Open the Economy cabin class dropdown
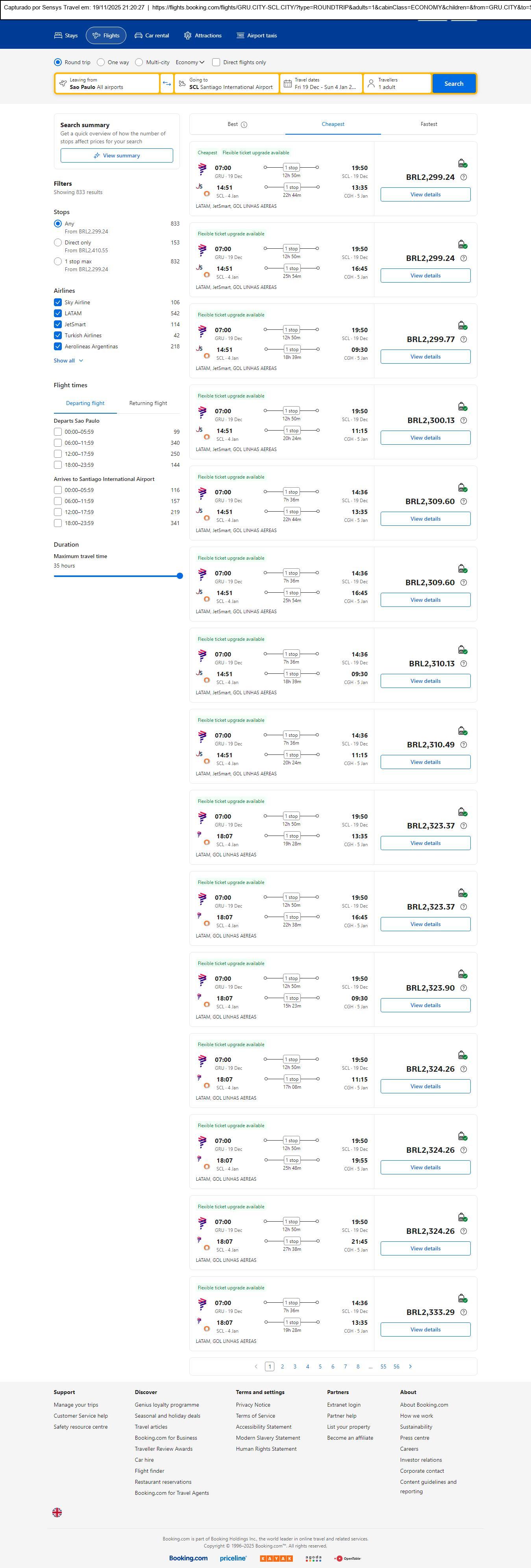Viewport: 531px width, 1568px height. click(x=190, y=62)
